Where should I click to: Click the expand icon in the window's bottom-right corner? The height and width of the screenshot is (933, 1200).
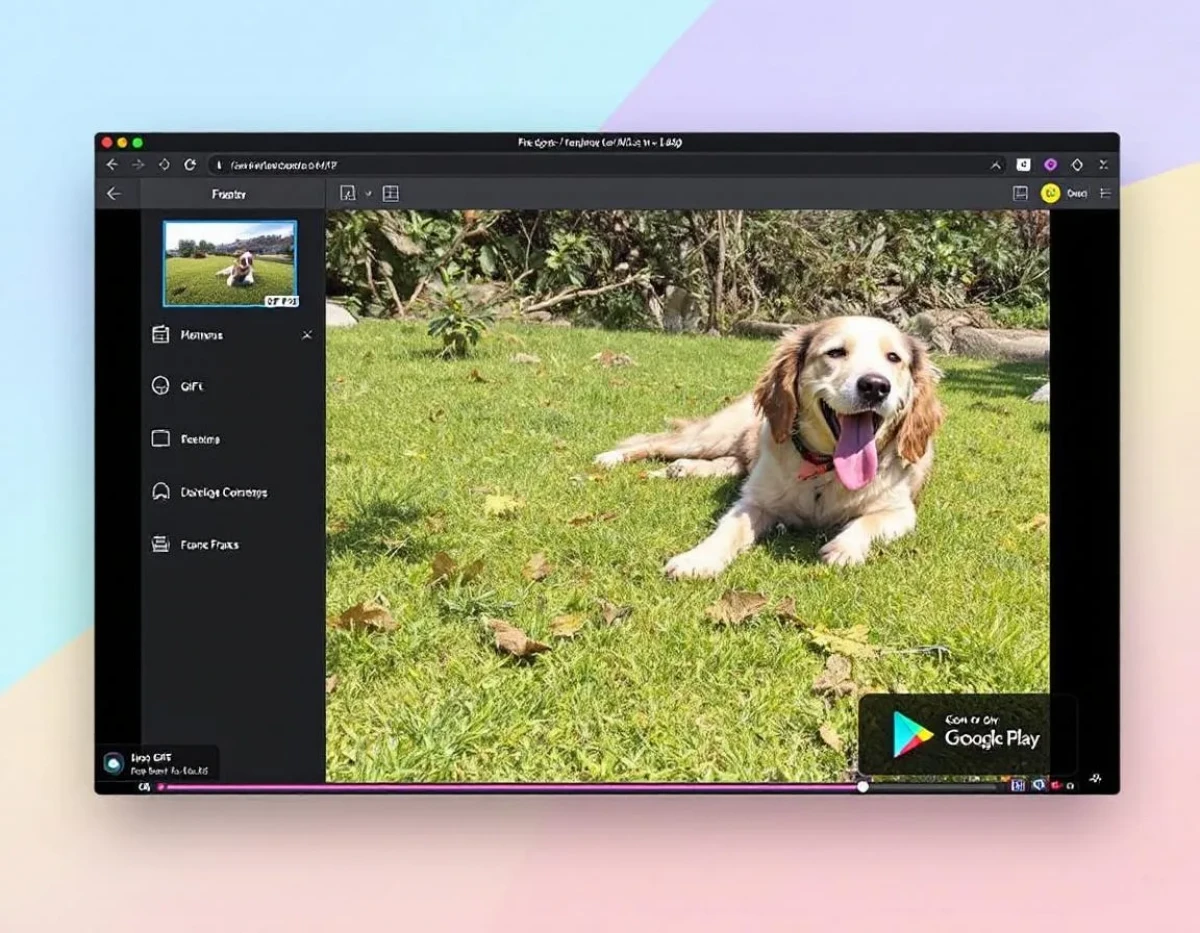[x=1097, y=777]
